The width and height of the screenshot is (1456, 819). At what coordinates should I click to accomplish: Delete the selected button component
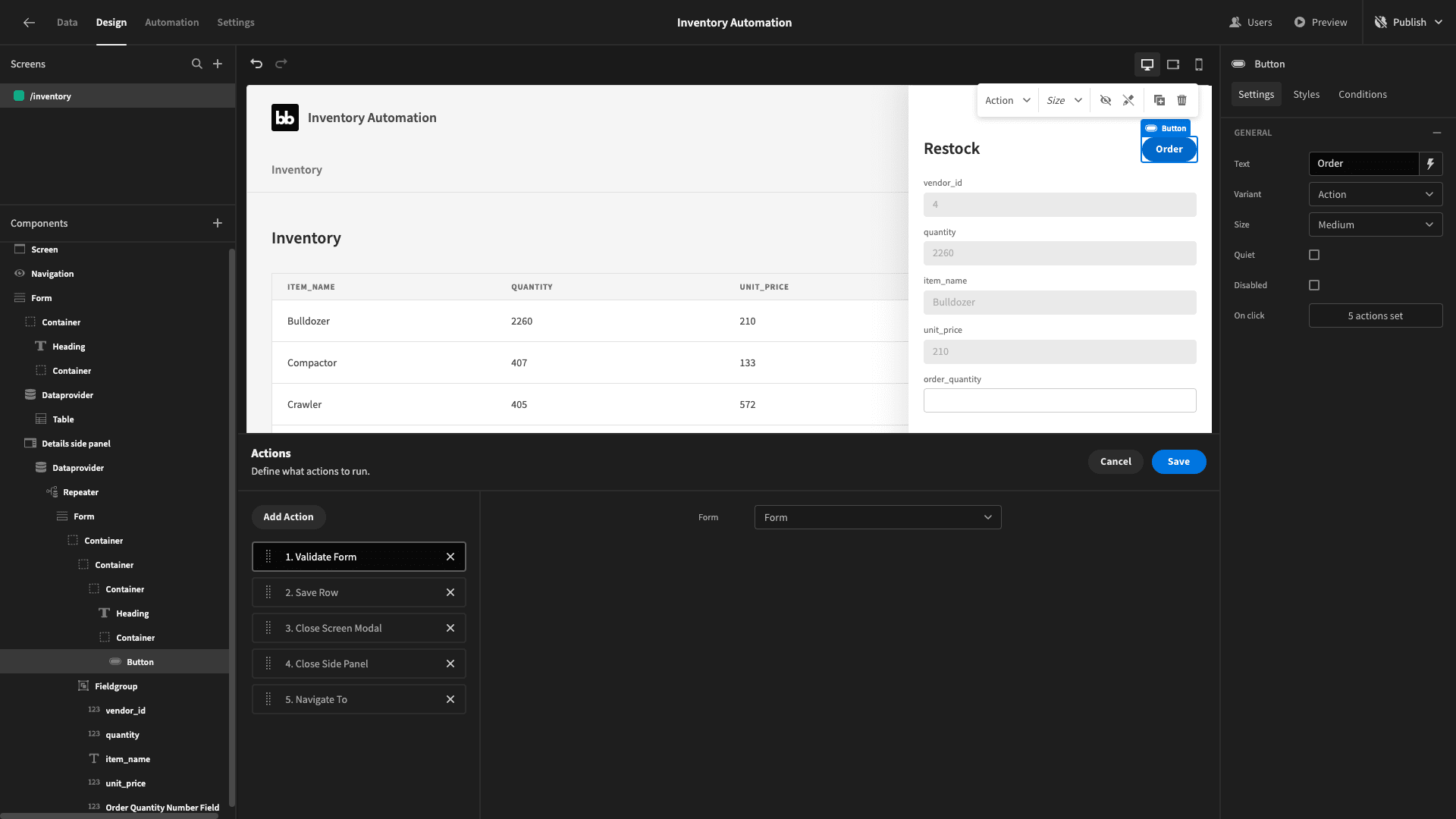[x=1182, y=100]
